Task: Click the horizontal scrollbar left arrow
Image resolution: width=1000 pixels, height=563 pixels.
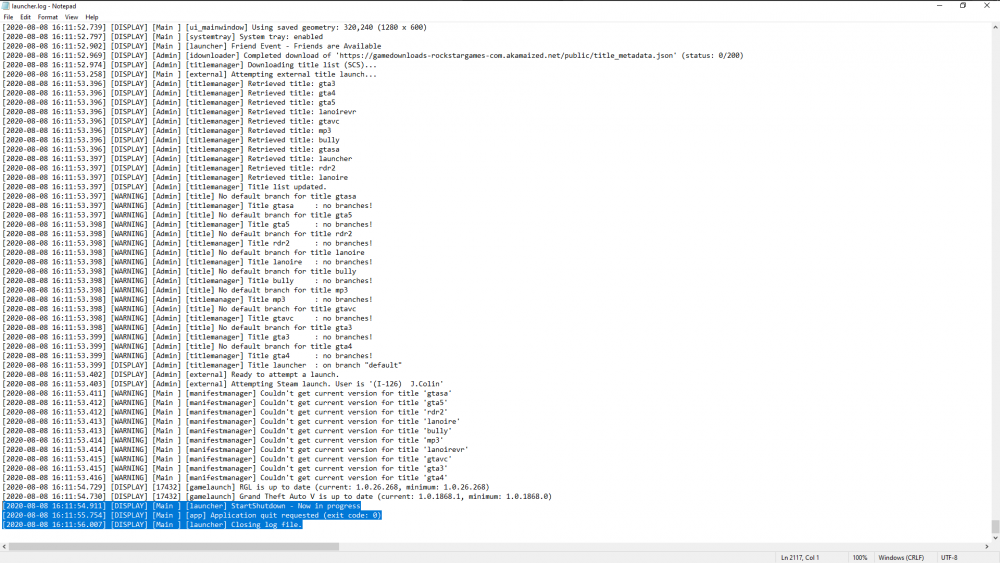Action: coord(4,546)
